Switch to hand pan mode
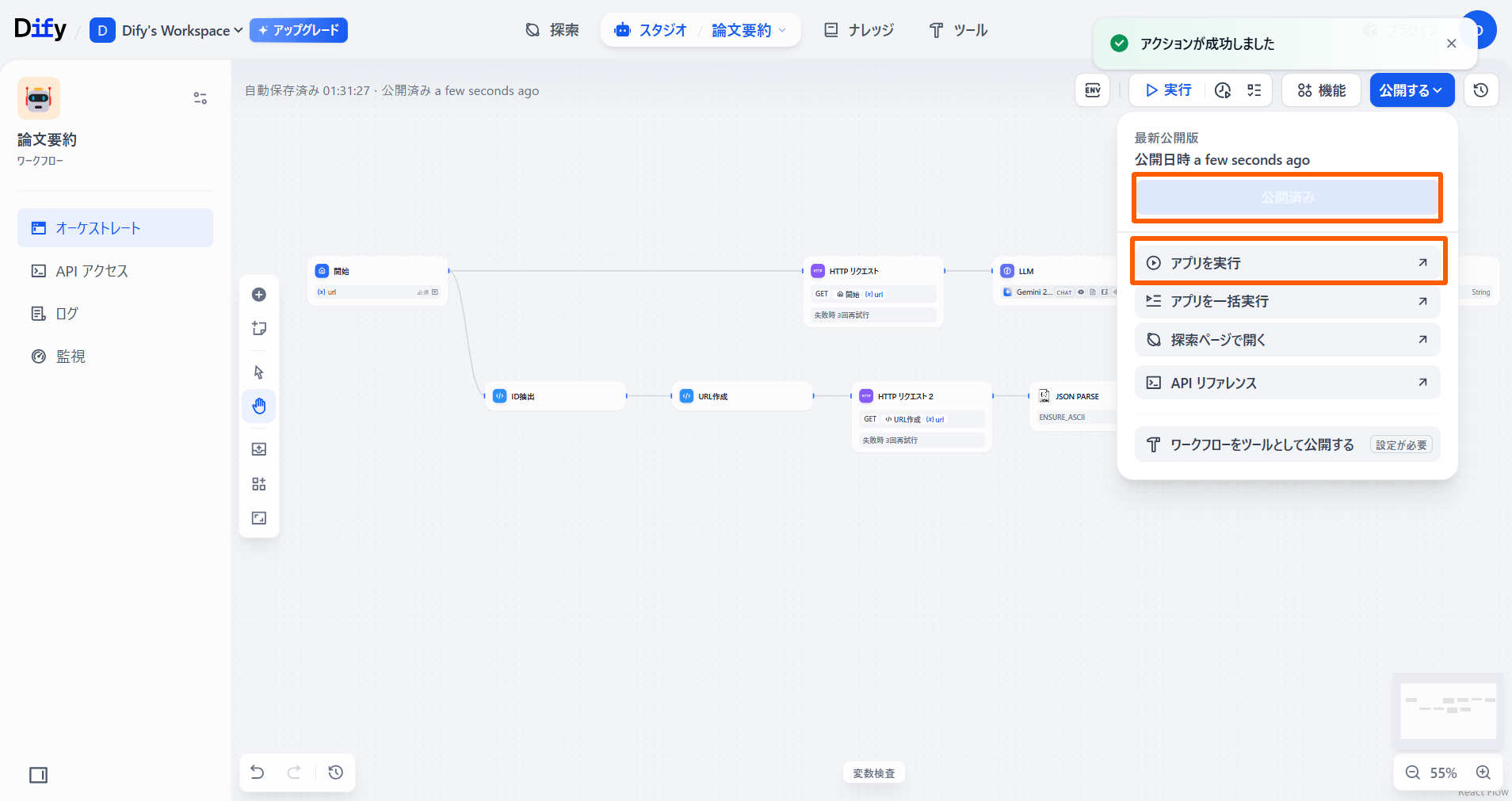Screen dimensions: 1512x801 [259, 406]
